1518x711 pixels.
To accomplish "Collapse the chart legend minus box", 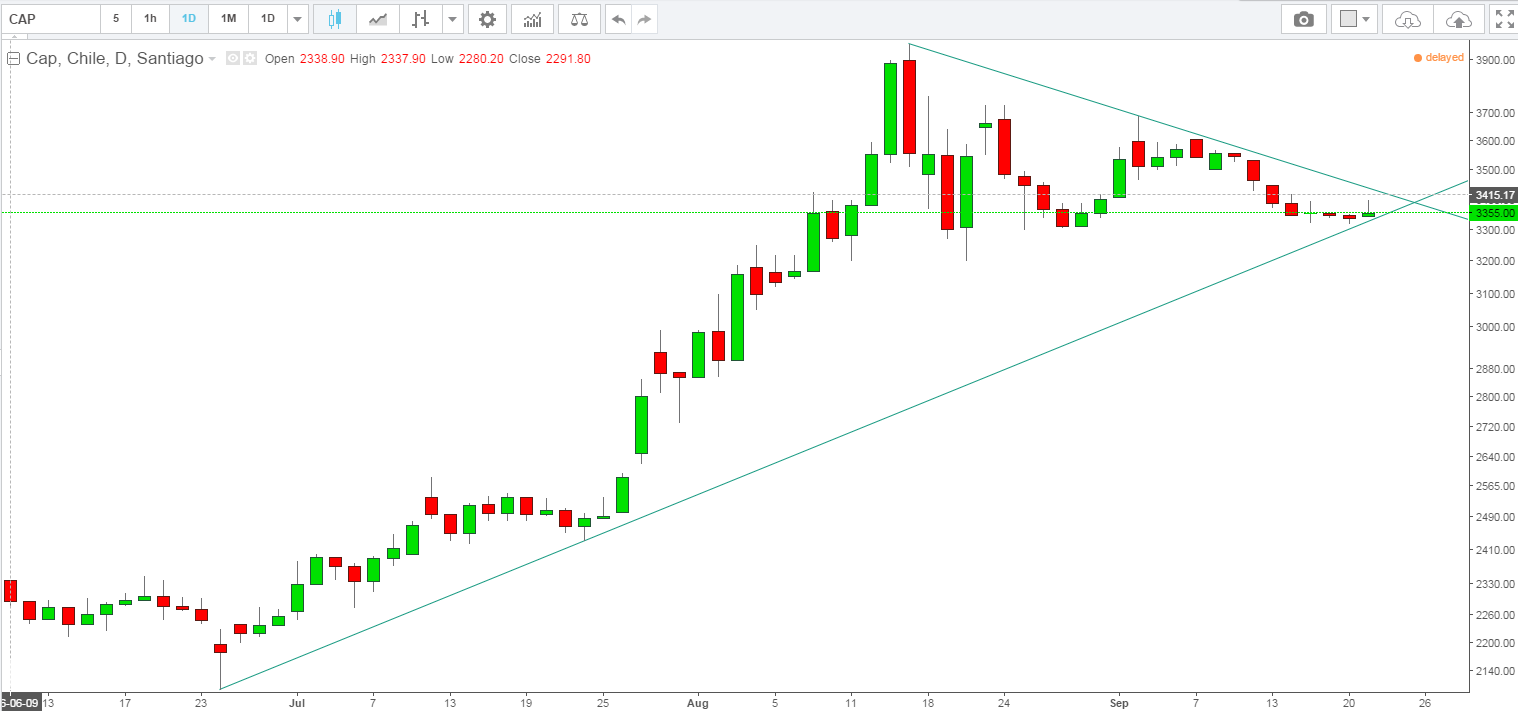I will 14,59.
